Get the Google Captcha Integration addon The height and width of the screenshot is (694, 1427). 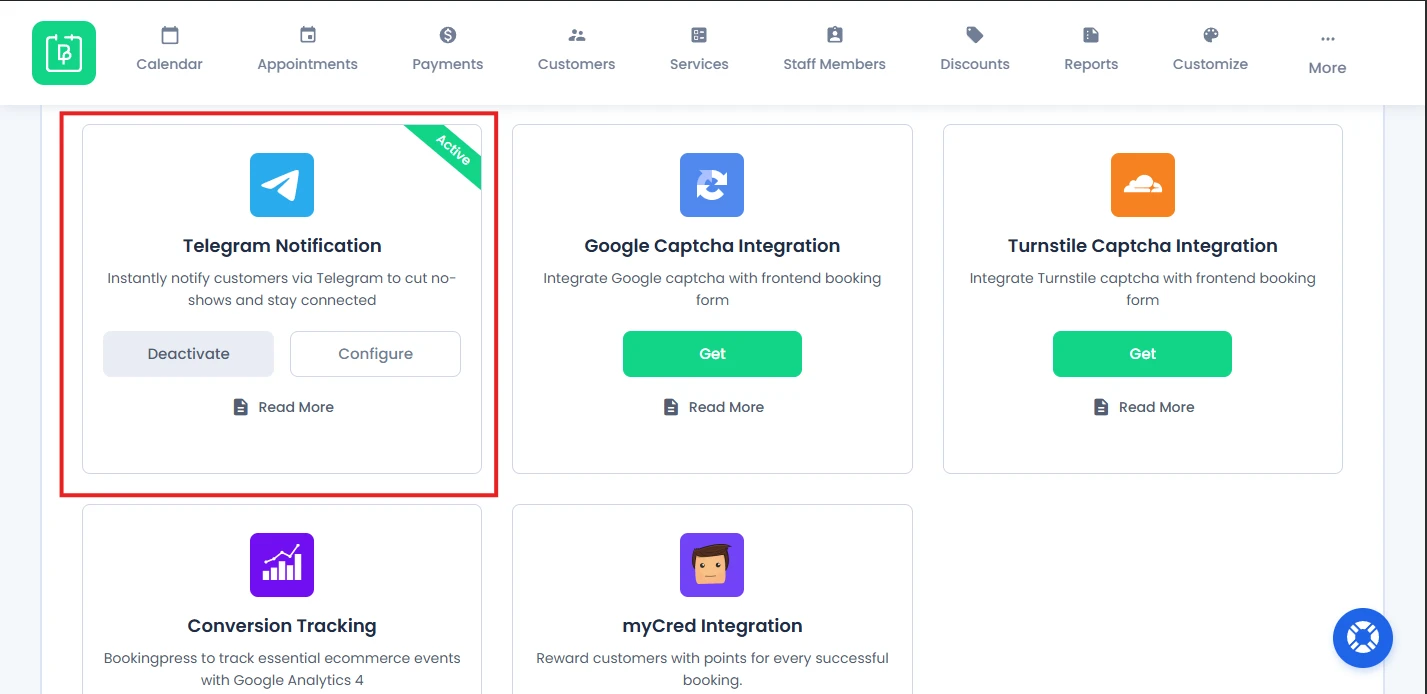[712, 354]
